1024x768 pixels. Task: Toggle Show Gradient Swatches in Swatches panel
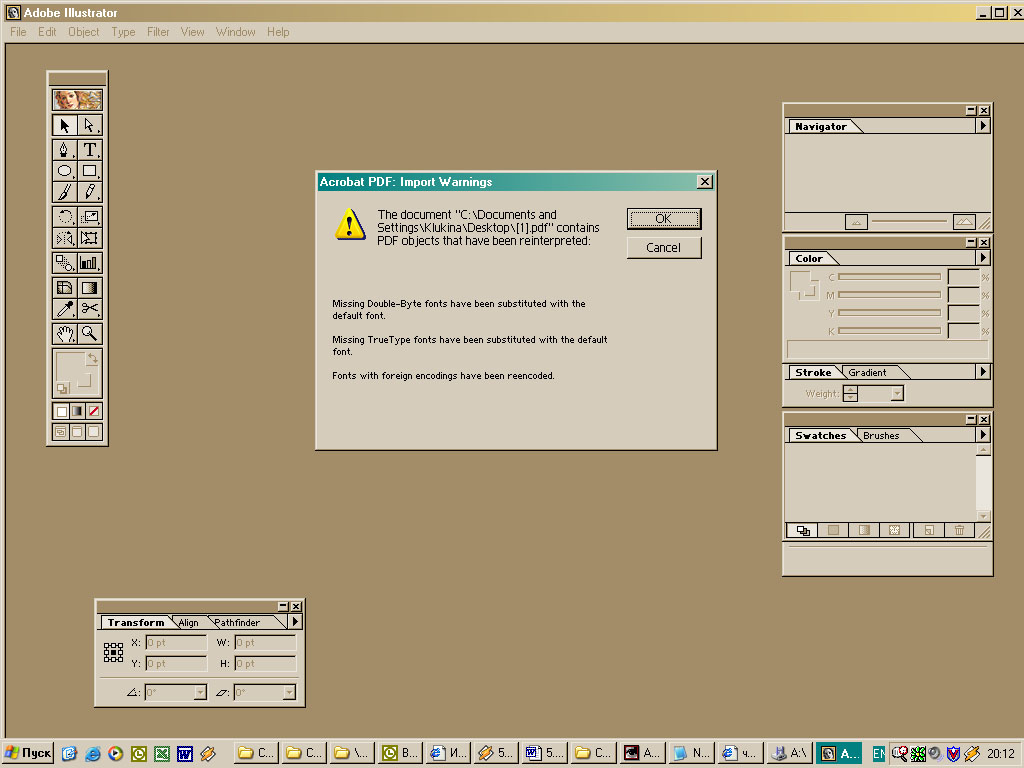(x=864, y=530)
